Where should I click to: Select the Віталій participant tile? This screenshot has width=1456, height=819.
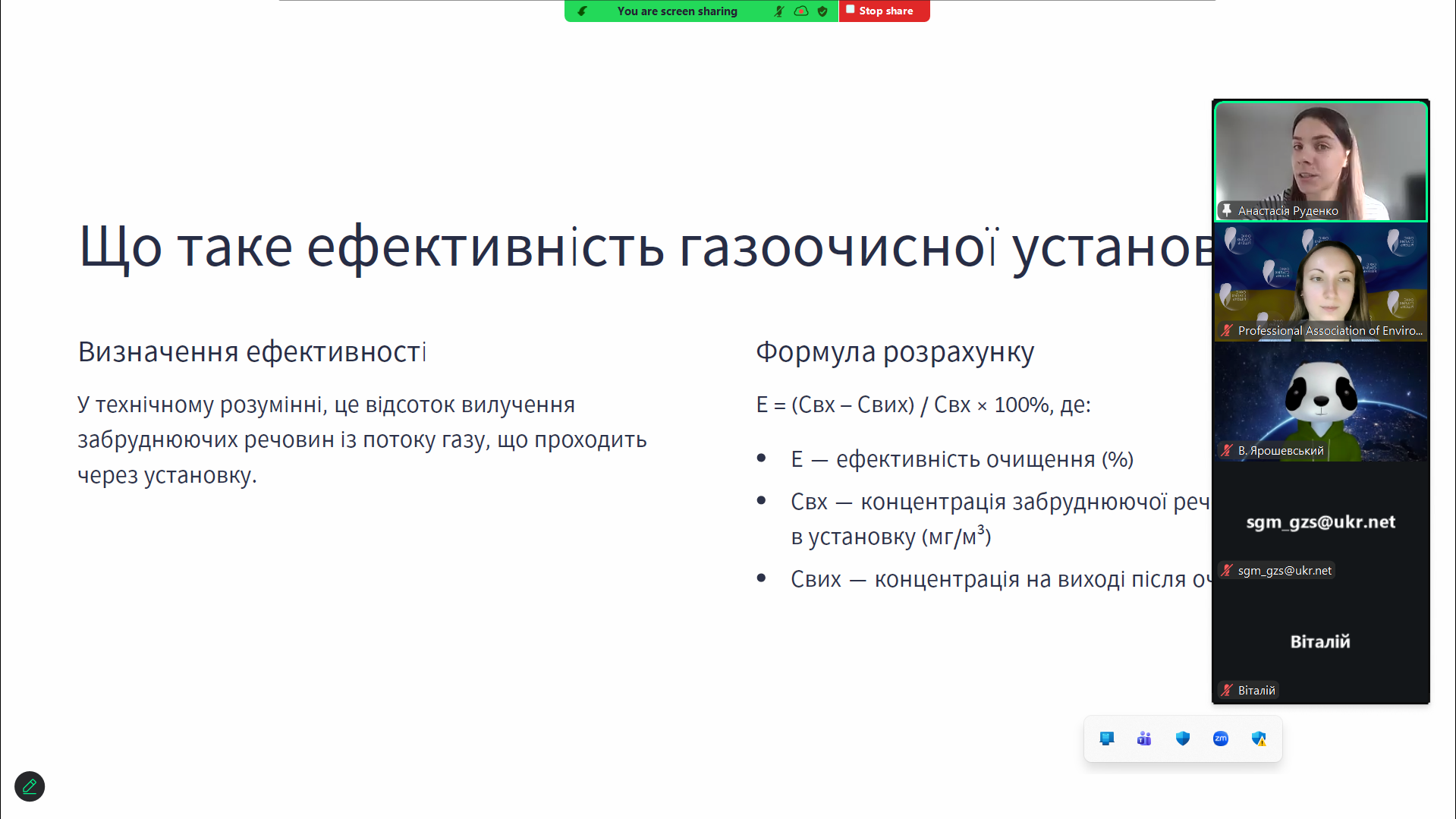[x=1320, y=642]
